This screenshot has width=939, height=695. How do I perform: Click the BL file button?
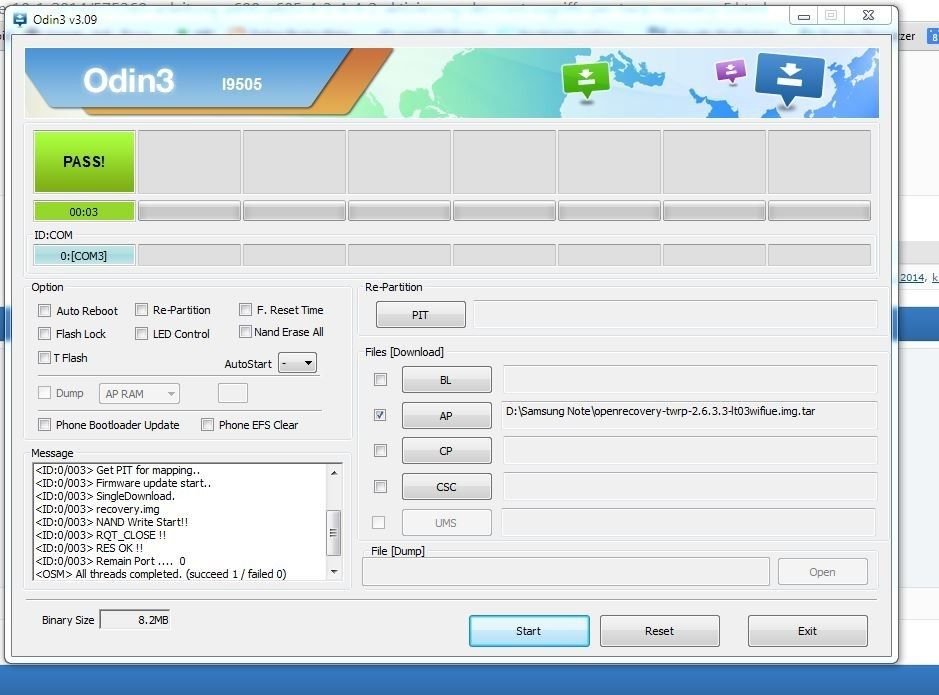pos(446,380)
